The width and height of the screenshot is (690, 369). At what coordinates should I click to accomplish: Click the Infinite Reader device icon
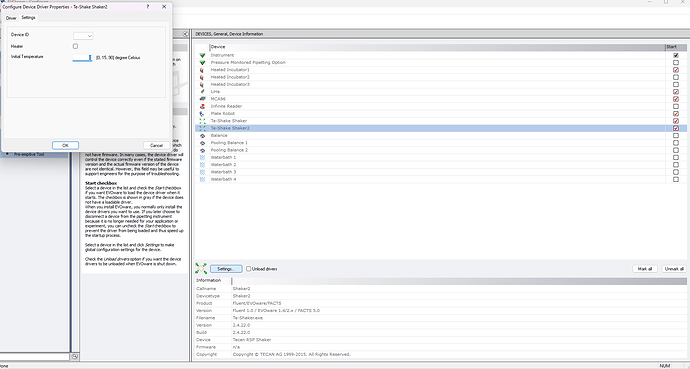pyautogui.click(x=202, y=106)
